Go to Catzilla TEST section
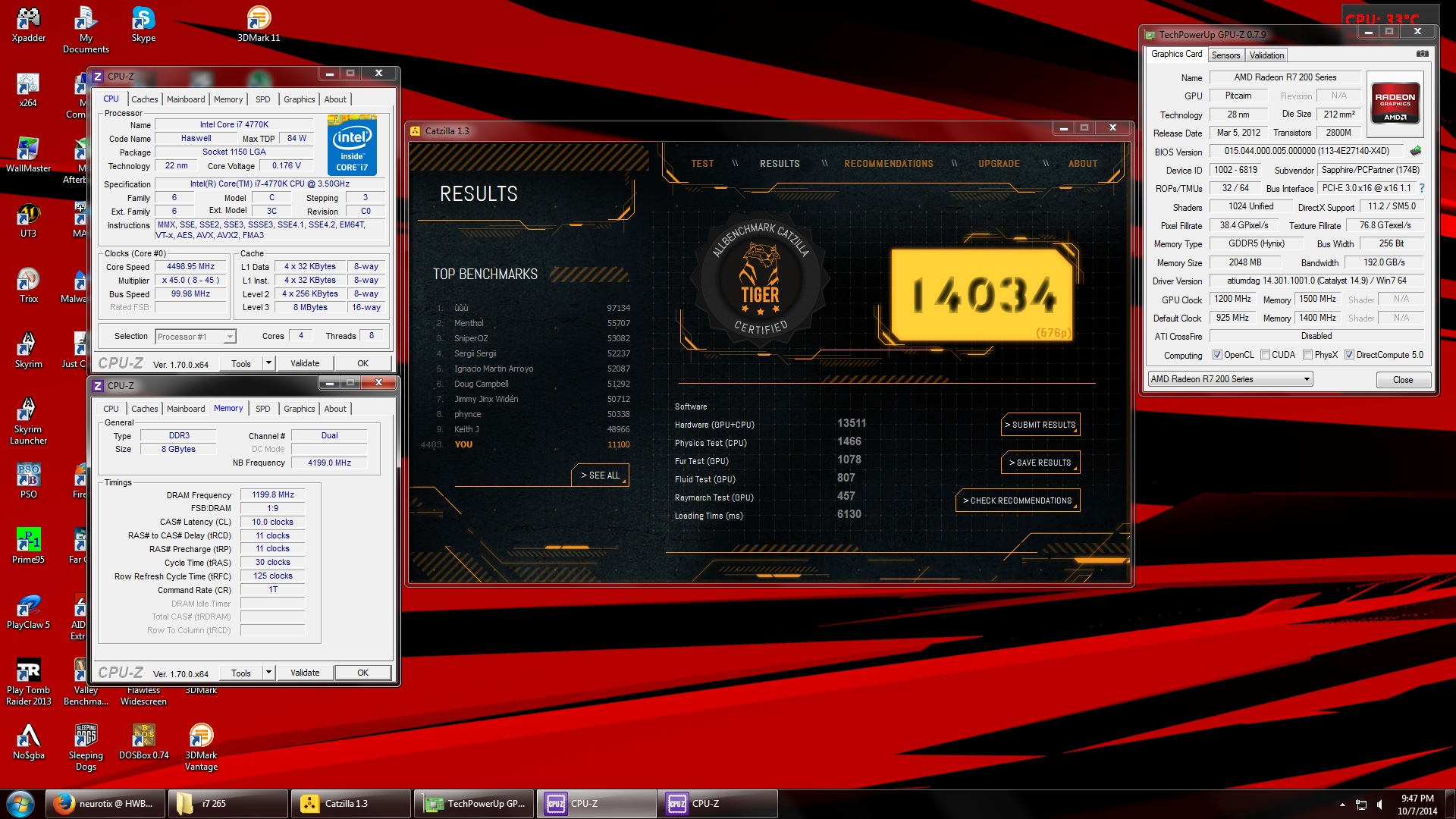This screenshot has width=1456, height=819. point(702,164)
